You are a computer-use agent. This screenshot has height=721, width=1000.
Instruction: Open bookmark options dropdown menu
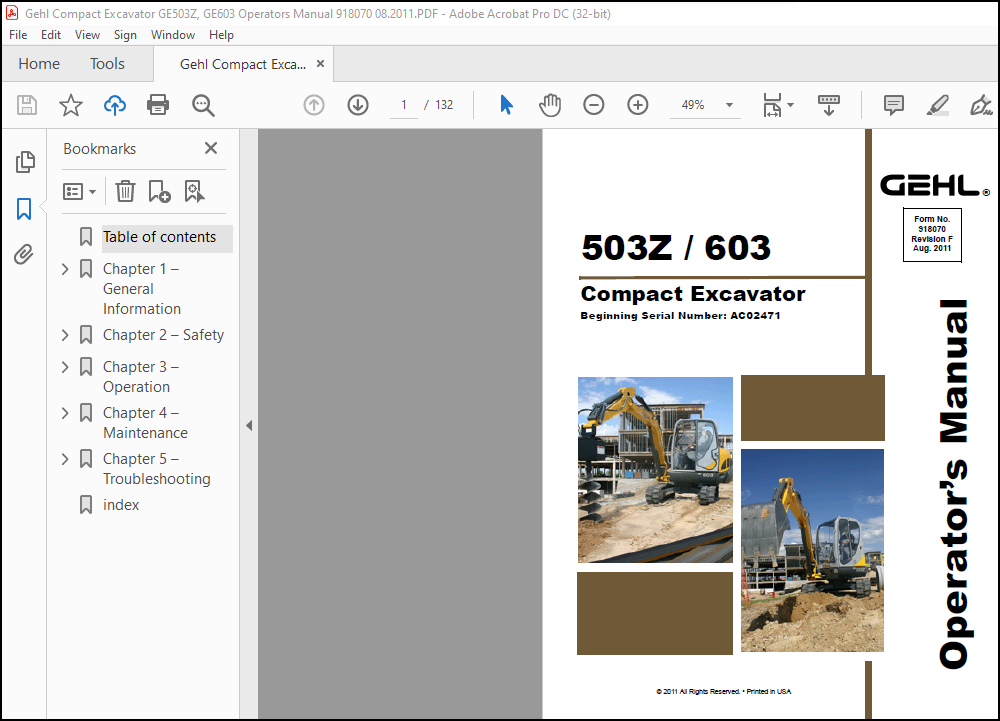pos(80,191)
